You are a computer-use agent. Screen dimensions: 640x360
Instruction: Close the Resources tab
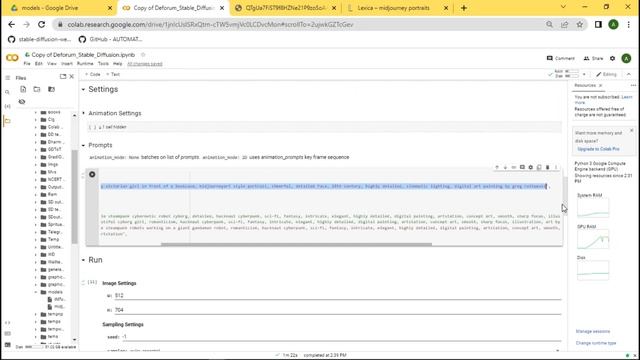tap(600, 86)
